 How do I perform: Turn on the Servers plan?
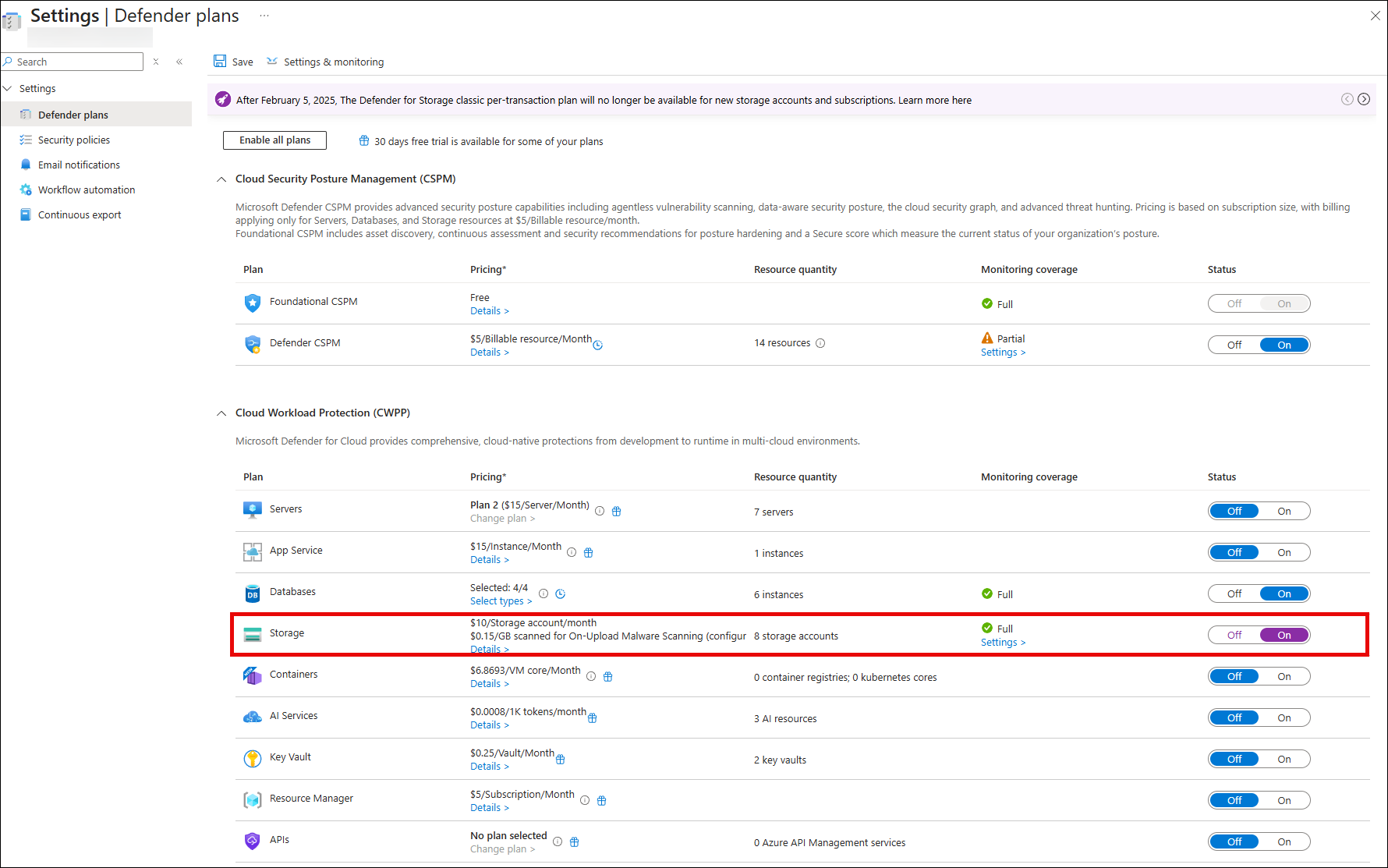click(x=1284, y=512)
